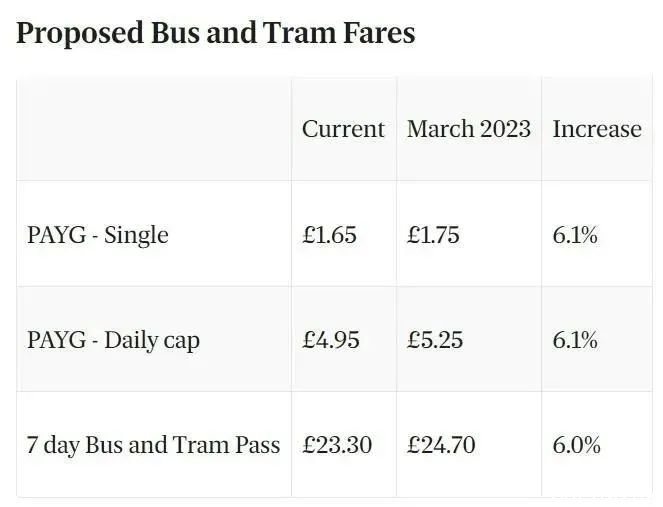Screen dimensions: 663x507
Task: Click the word Proposed in the heading
Action: 80,34
